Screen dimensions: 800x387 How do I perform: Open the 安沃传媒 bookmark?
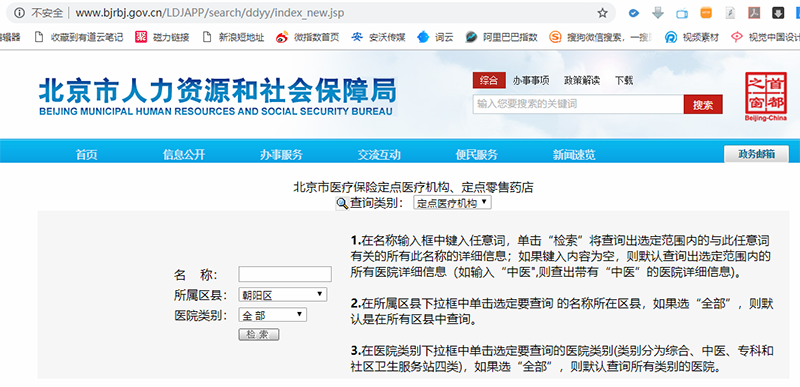[x=378, y=37]
